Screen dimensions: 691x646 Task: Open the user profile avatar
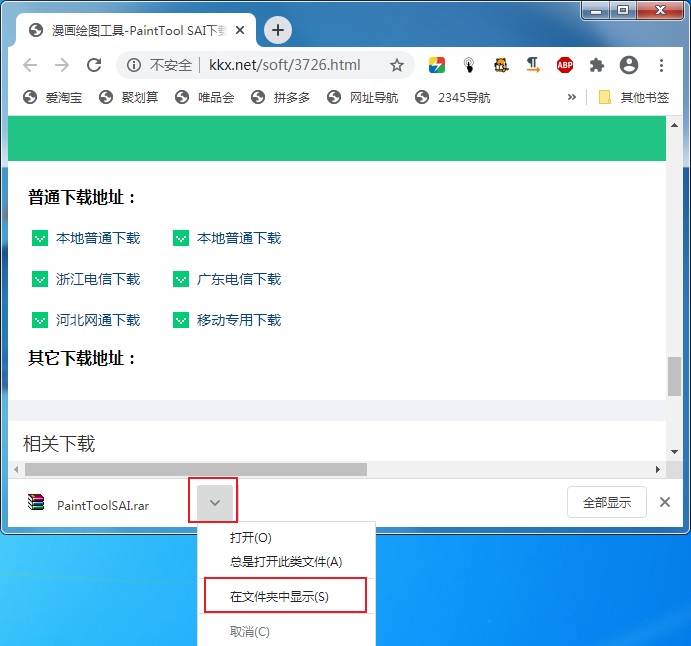629,65
